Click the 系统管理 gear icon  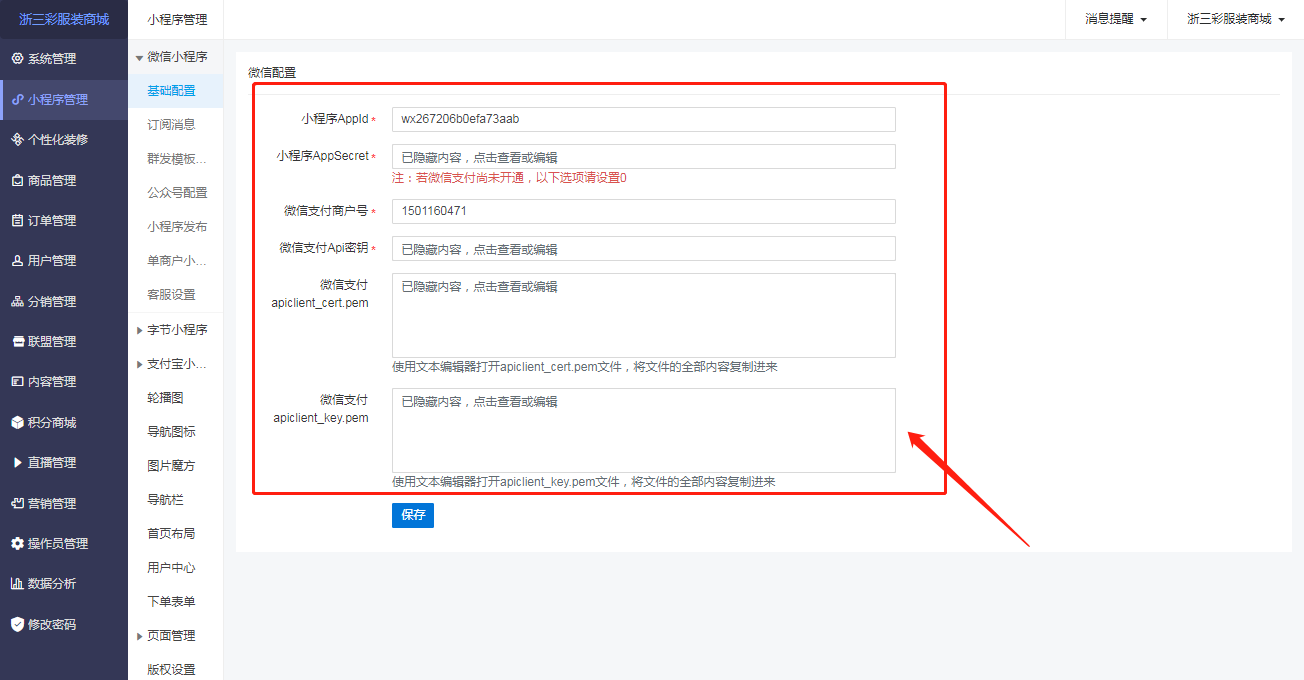tap(17, 59)
